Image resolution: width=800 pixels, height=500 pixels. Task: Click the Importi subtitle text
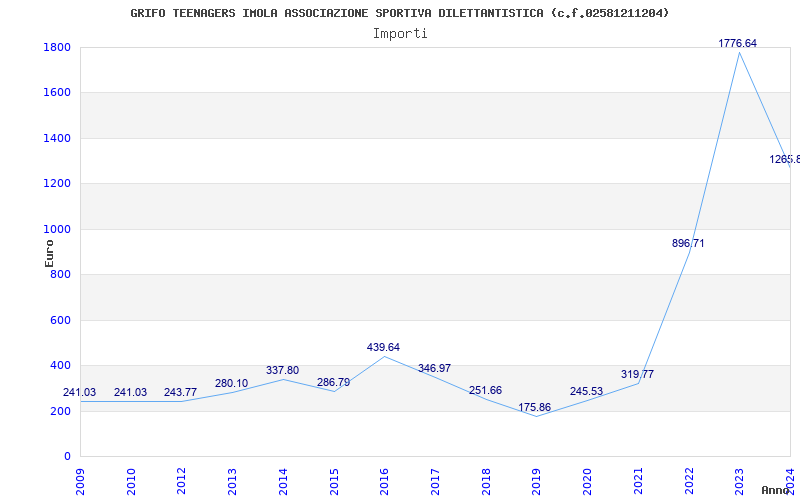(400, 33)
